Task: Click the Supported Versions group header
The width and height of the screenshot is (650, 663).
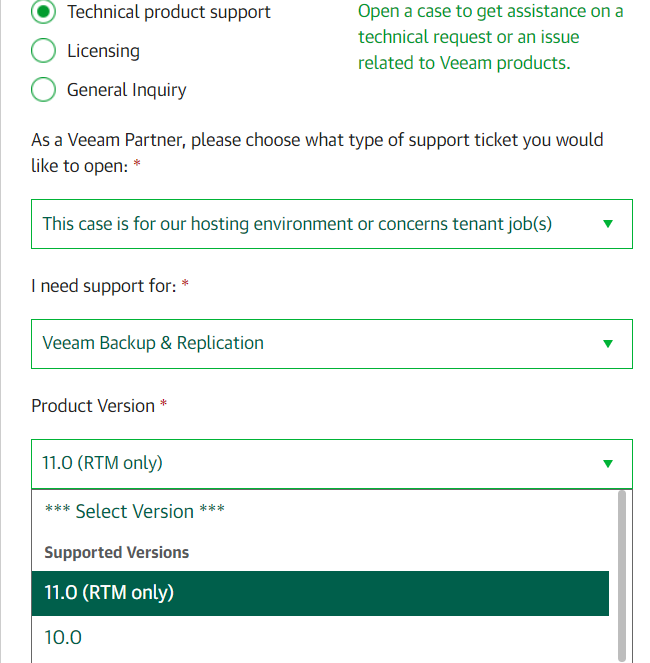Action: point(117,552)
